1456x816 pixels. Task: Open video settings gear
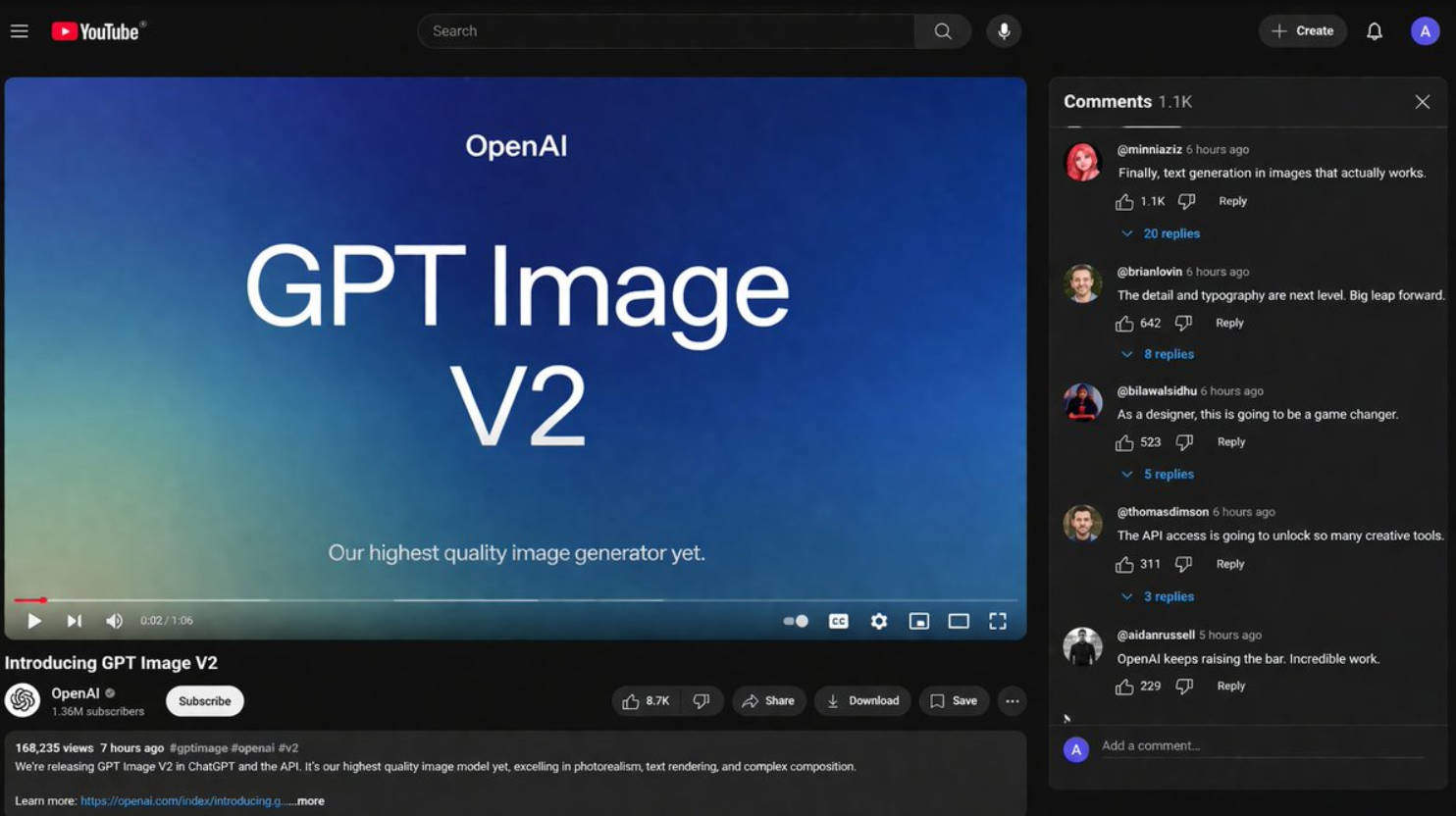click(878, 621)
